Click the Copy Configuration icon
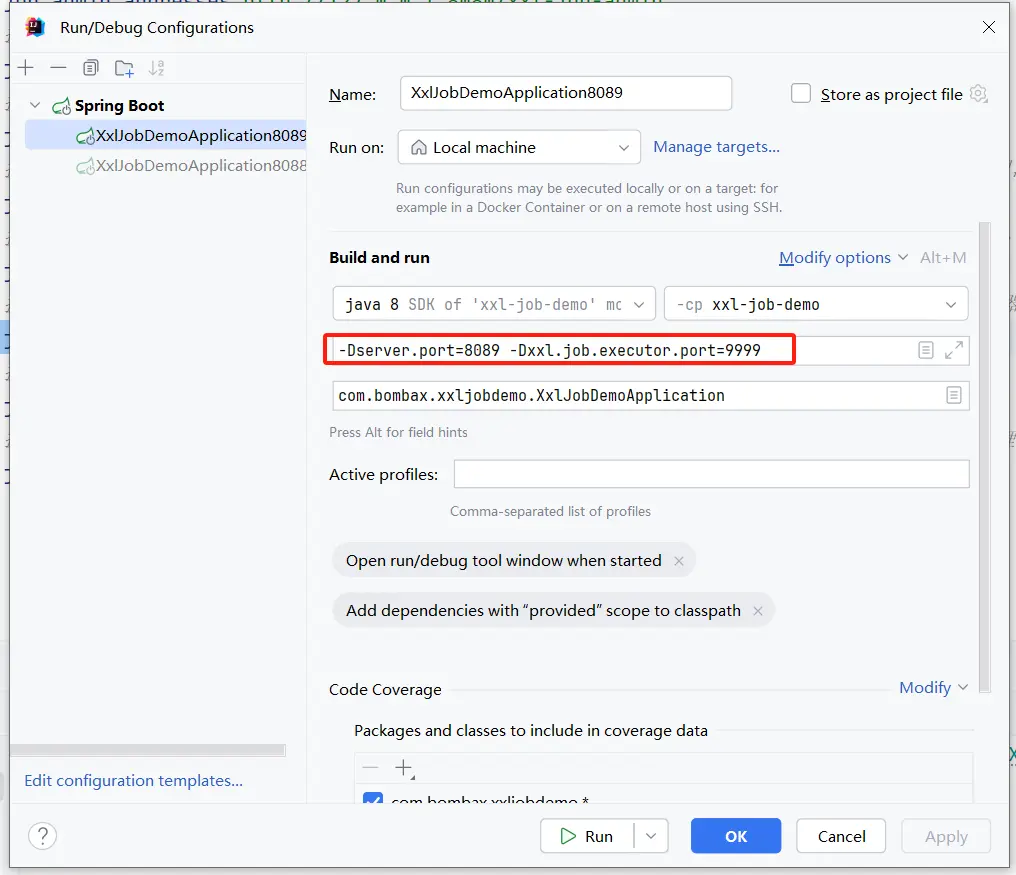The width and height of the screenshot is (1016, 875). pos(91,68)
